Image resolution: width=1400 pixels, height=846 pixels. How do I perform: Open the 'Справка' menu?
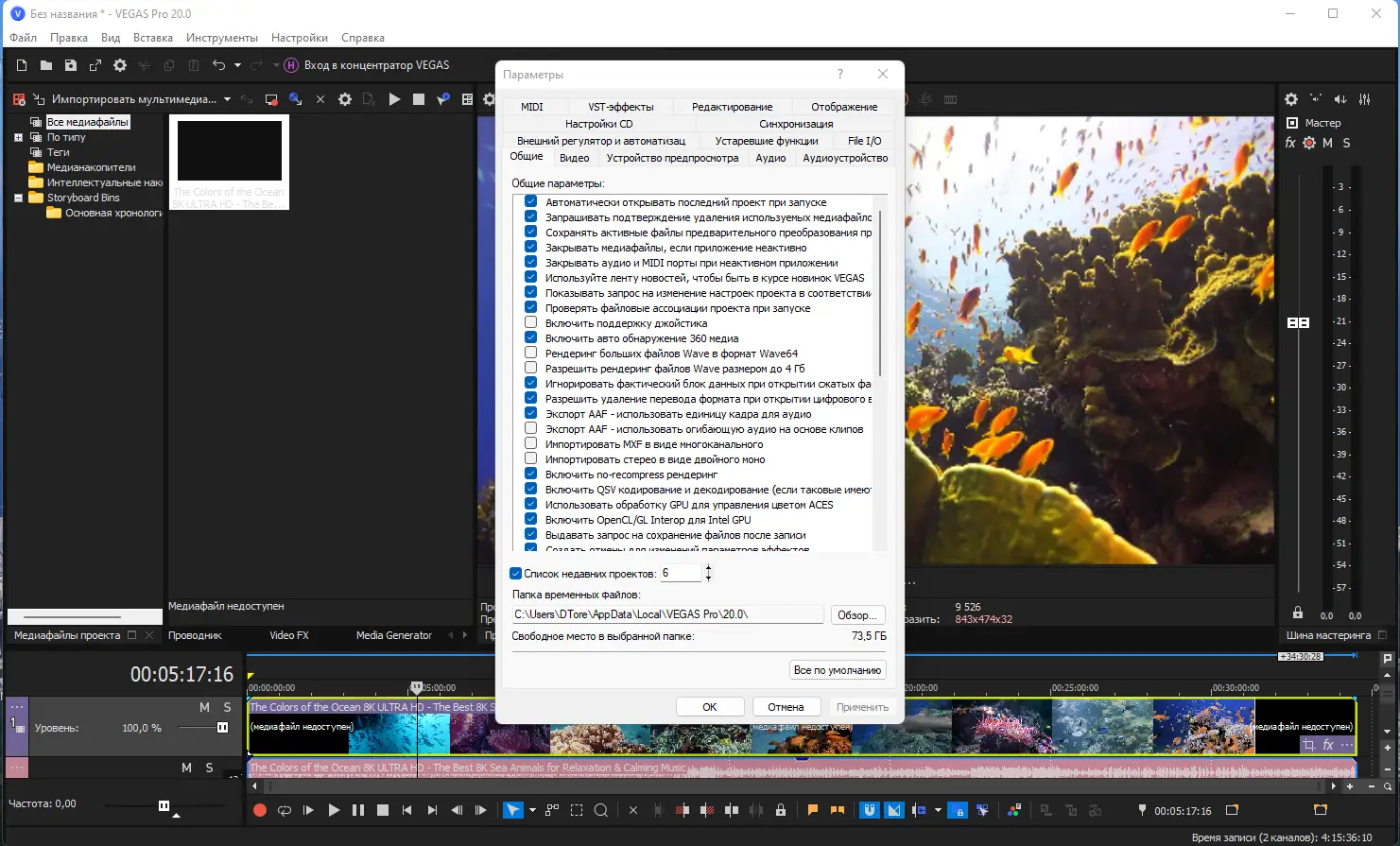[x=363, y=38]
